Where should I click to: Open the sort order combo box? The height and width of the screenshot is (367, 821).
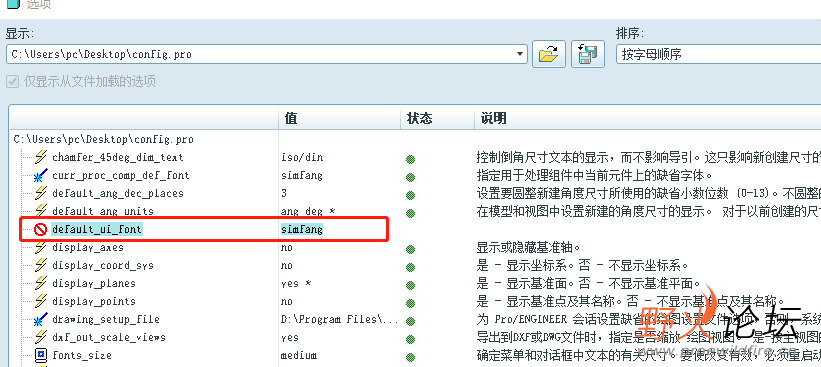click(x=718, y=54)
